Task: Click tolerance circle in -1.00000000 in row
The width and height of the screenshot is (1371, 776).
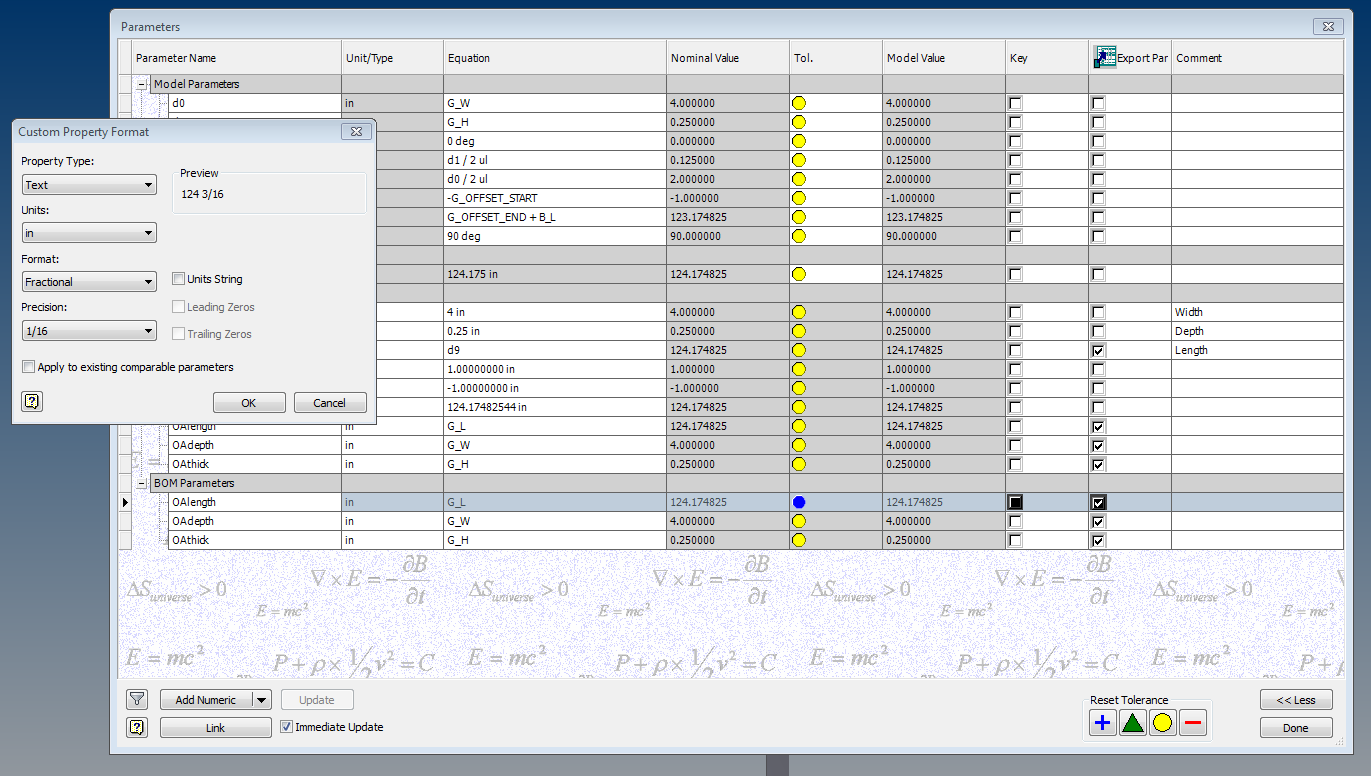Action: point(798,388)
